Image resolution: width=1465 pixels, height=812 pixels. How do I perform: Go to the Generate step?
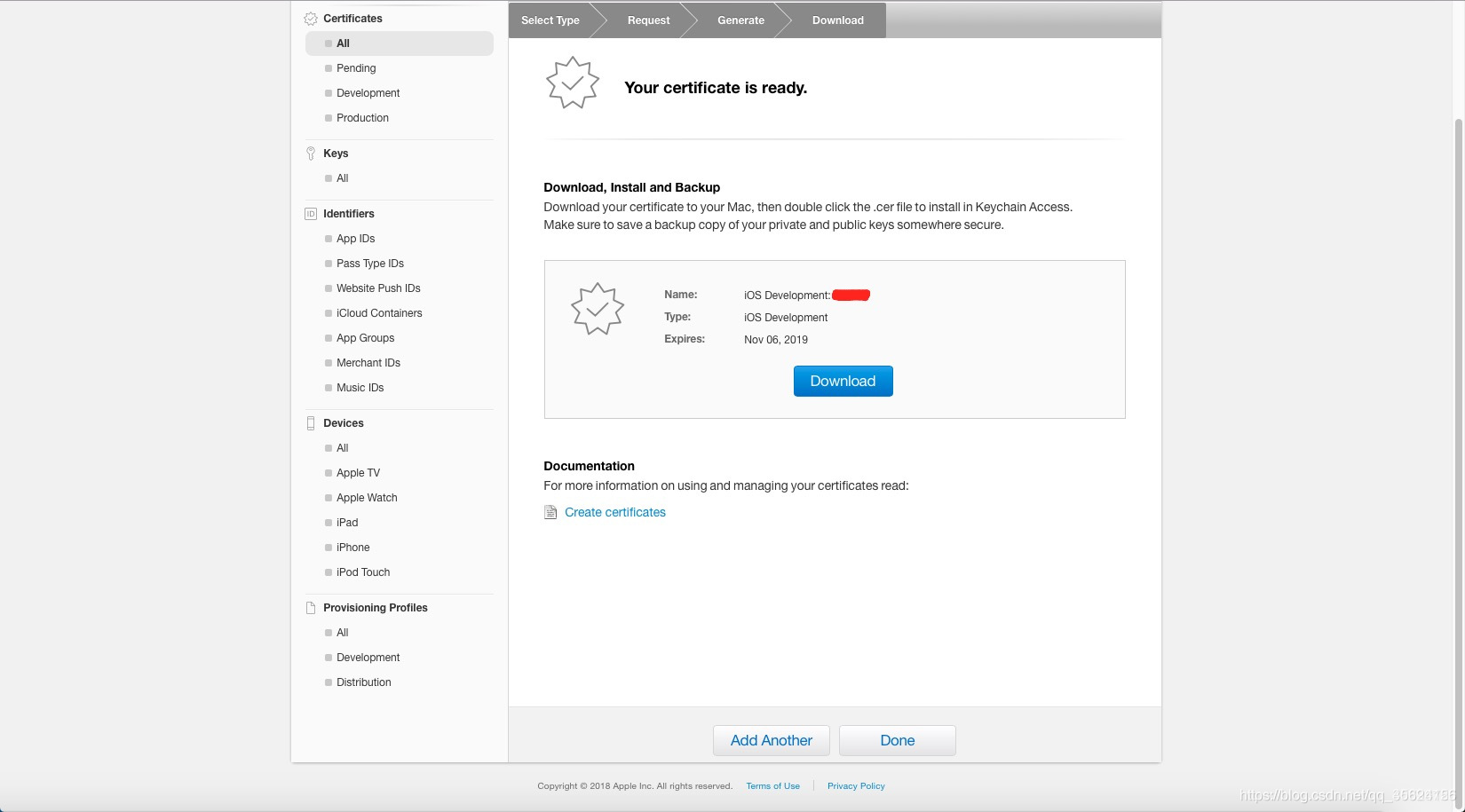pos(741,20)
